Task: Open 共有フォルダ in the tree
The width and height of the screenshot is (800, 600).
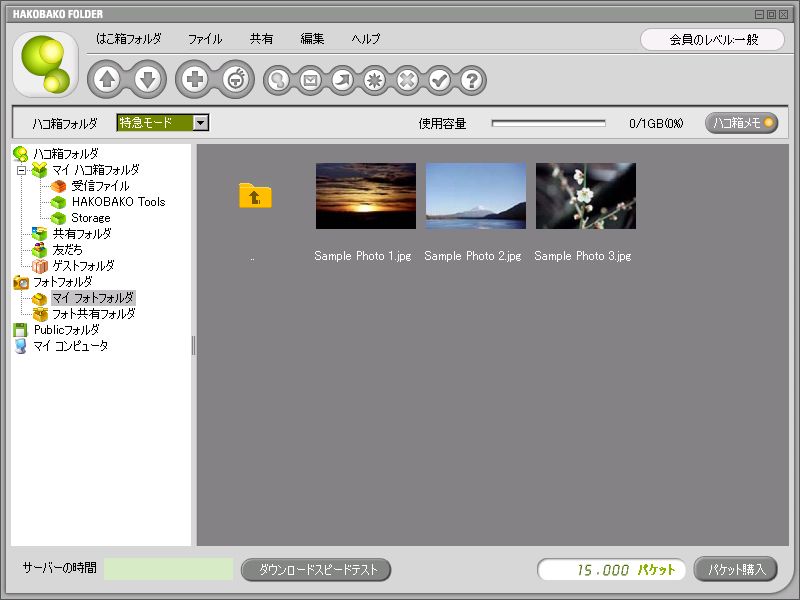Action: (x=82, y=234)
